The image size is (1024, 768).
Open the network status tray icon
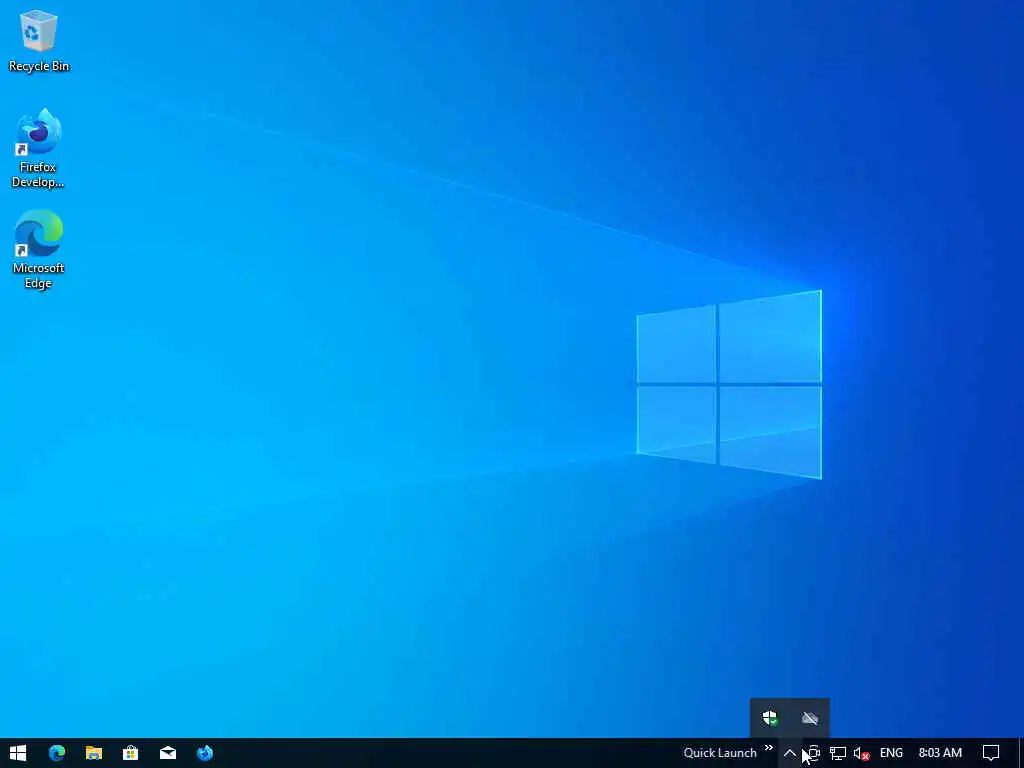[x=838, y=753]
